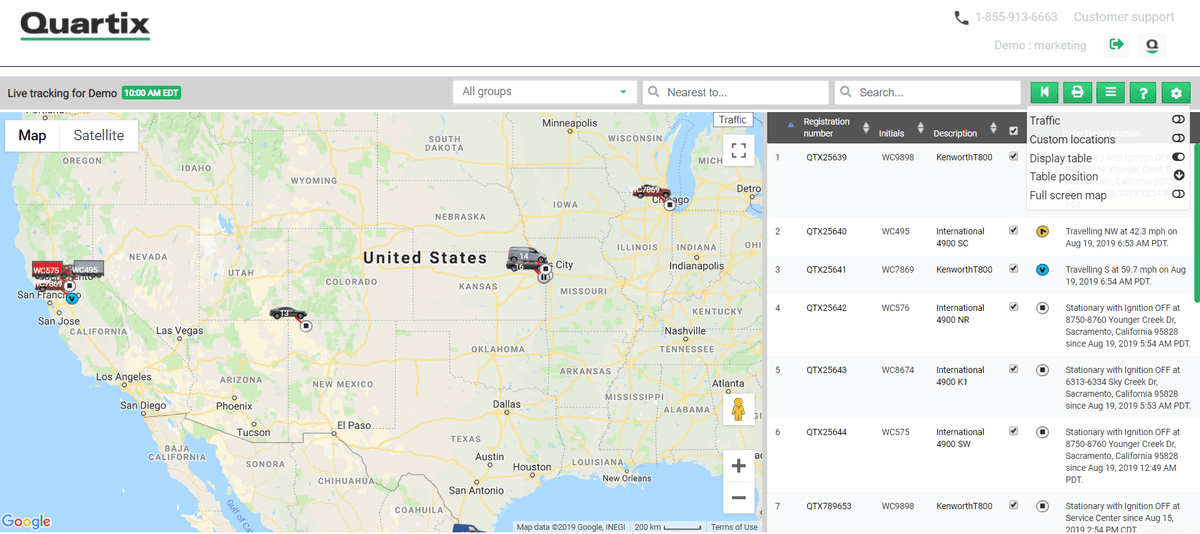Zoom in on the map
1200x534 pixels.
click(x=739, y=465)
